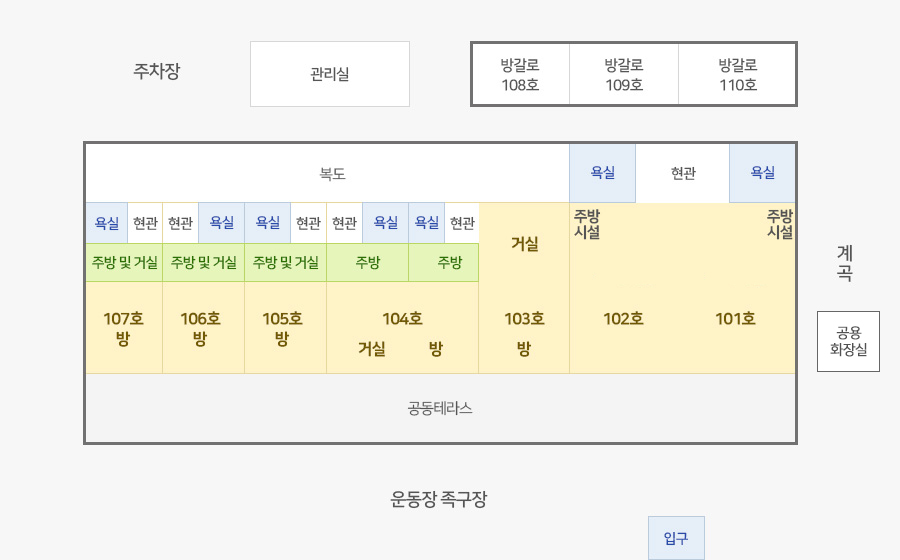This screenshot has width=900, height=560.
Task: Click the 복도 corridor label
Action: (332, 174)
